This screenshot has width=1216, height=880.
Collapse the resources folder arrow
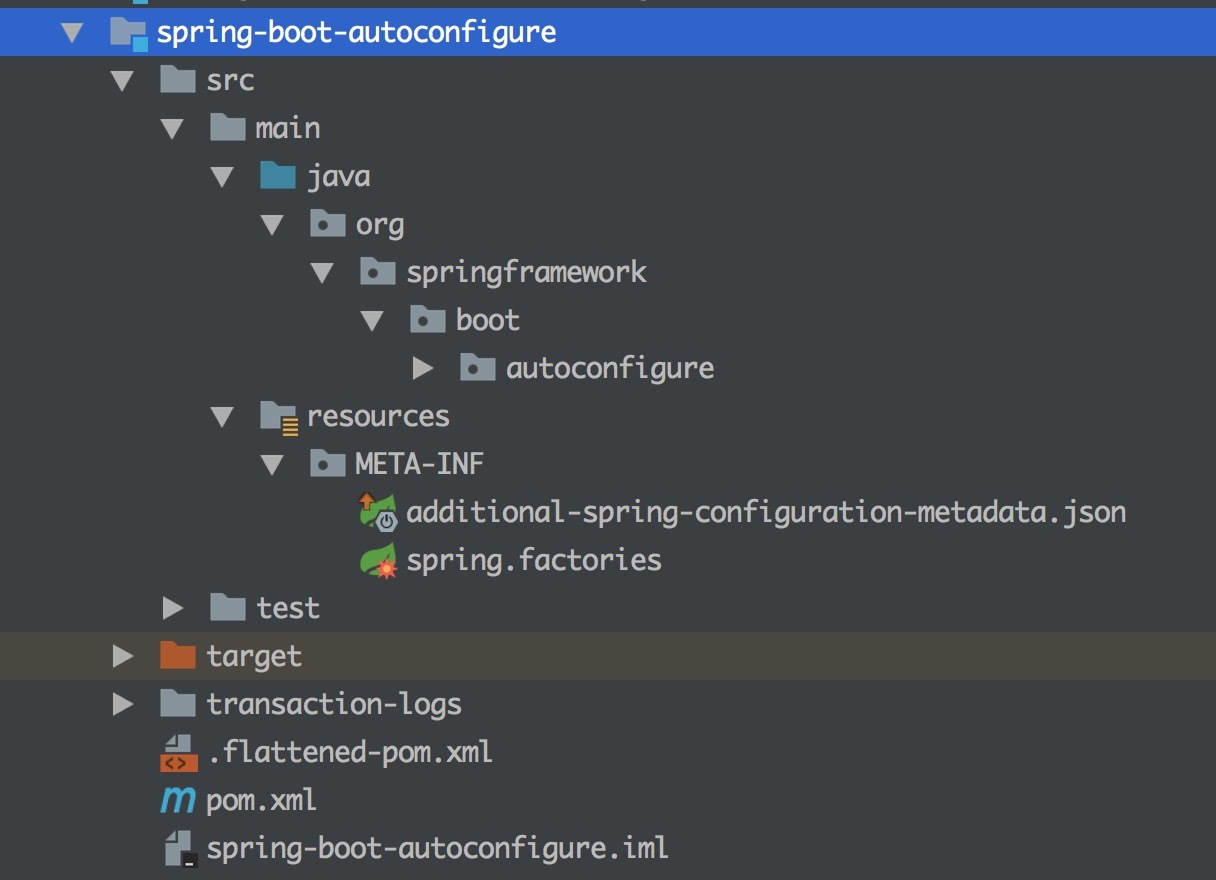222,417
